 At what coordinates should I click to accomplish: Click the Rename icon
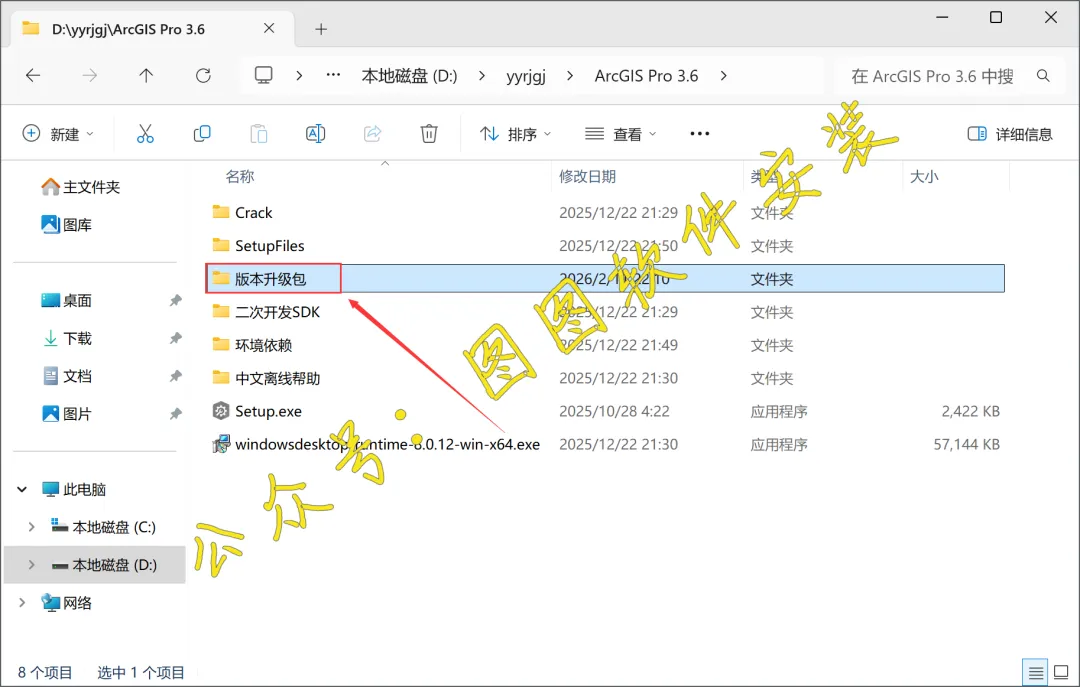click(315, 134)
